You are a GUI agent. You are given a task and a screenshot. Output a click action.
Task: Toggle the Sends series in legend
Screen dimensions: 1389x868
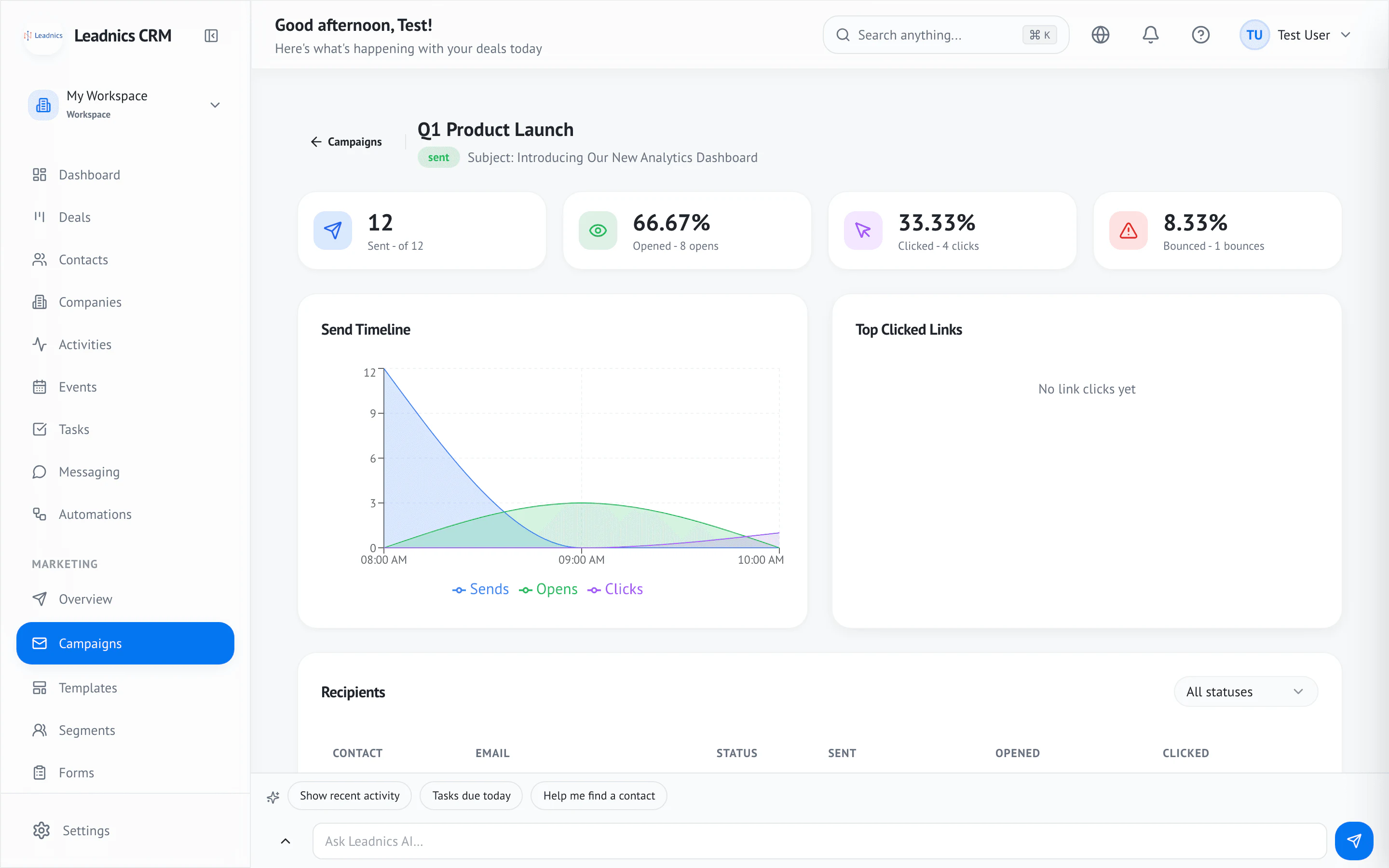(480, 590)
